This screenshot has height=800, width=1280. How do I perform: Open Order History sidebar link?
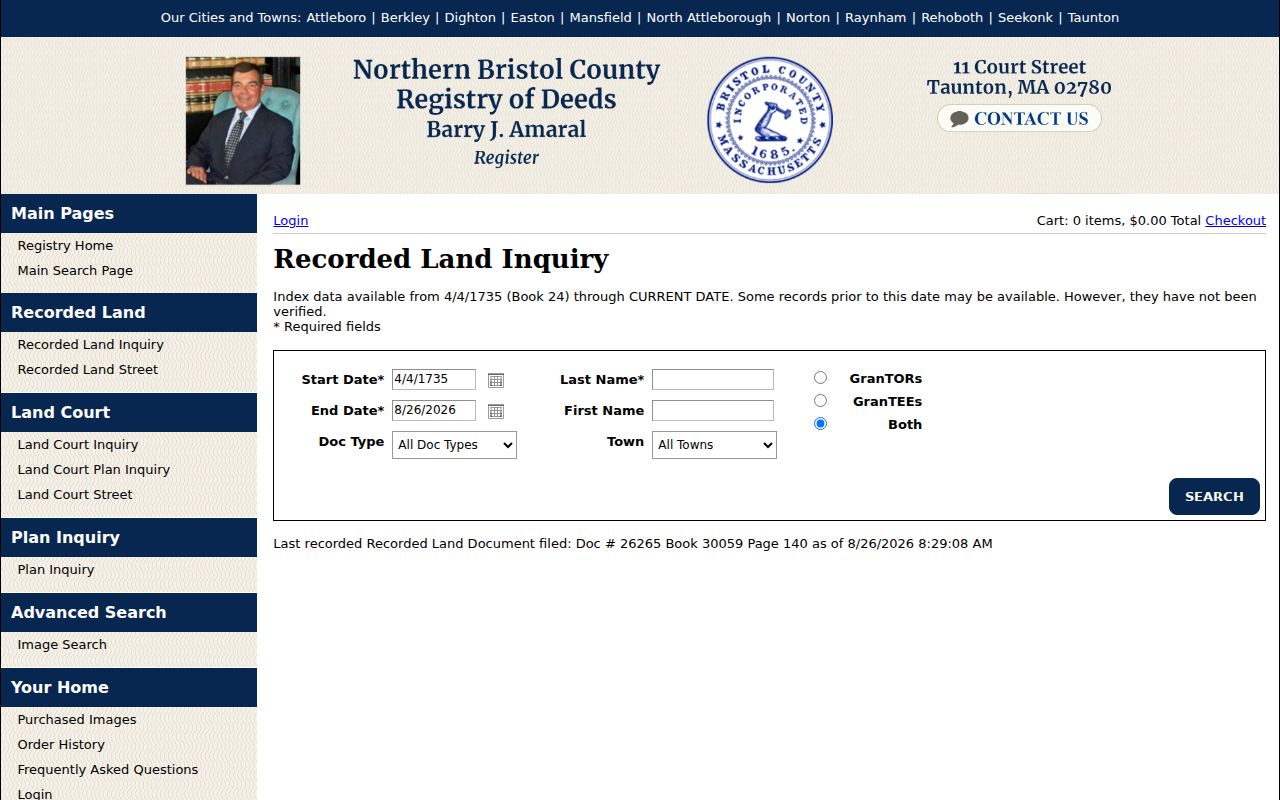pos(61,745)
